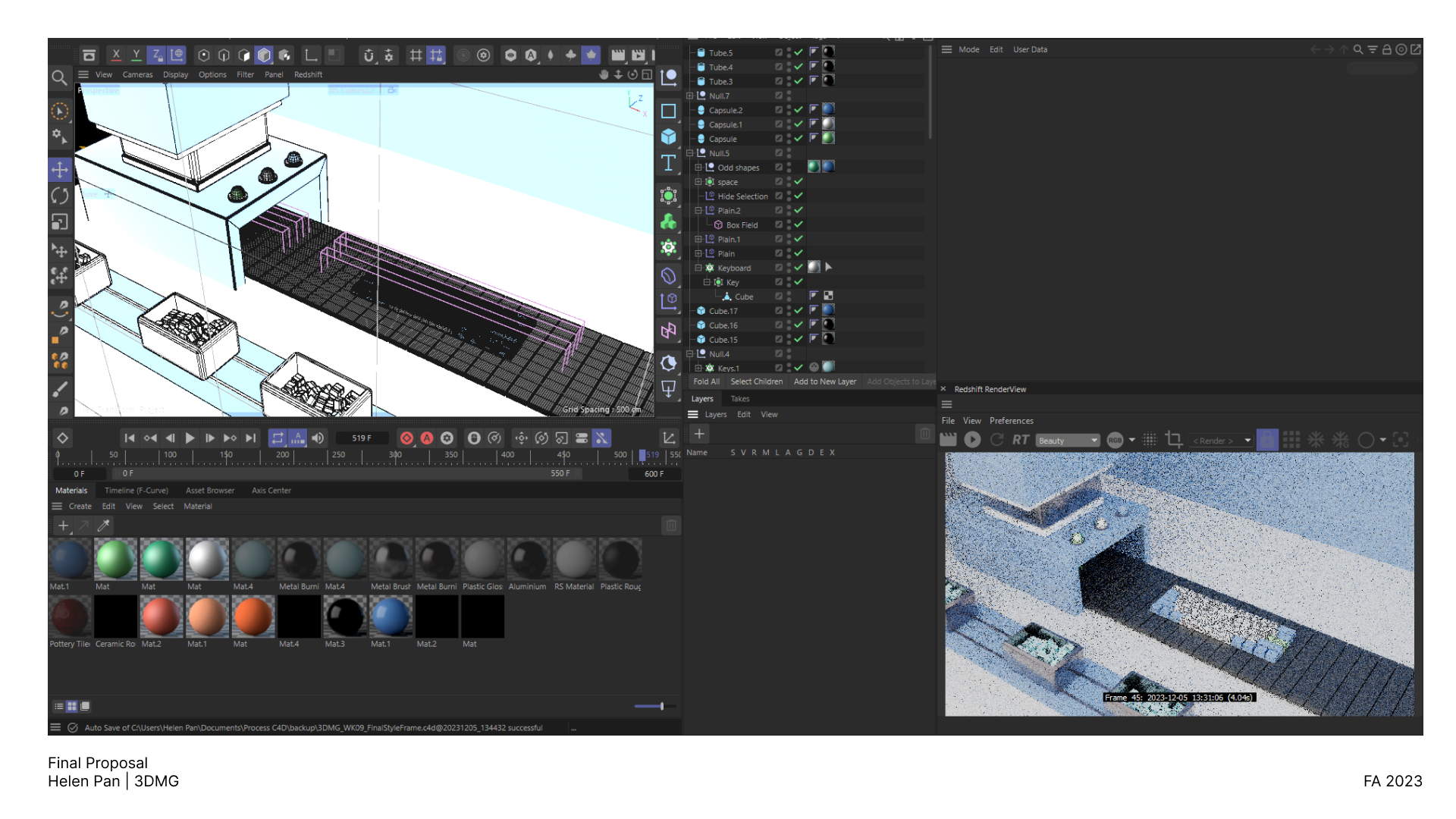Toggle Keyboard cloner enabled checkmark
This screenshot has width=1456, height=819.
click(x=799, y=268)
